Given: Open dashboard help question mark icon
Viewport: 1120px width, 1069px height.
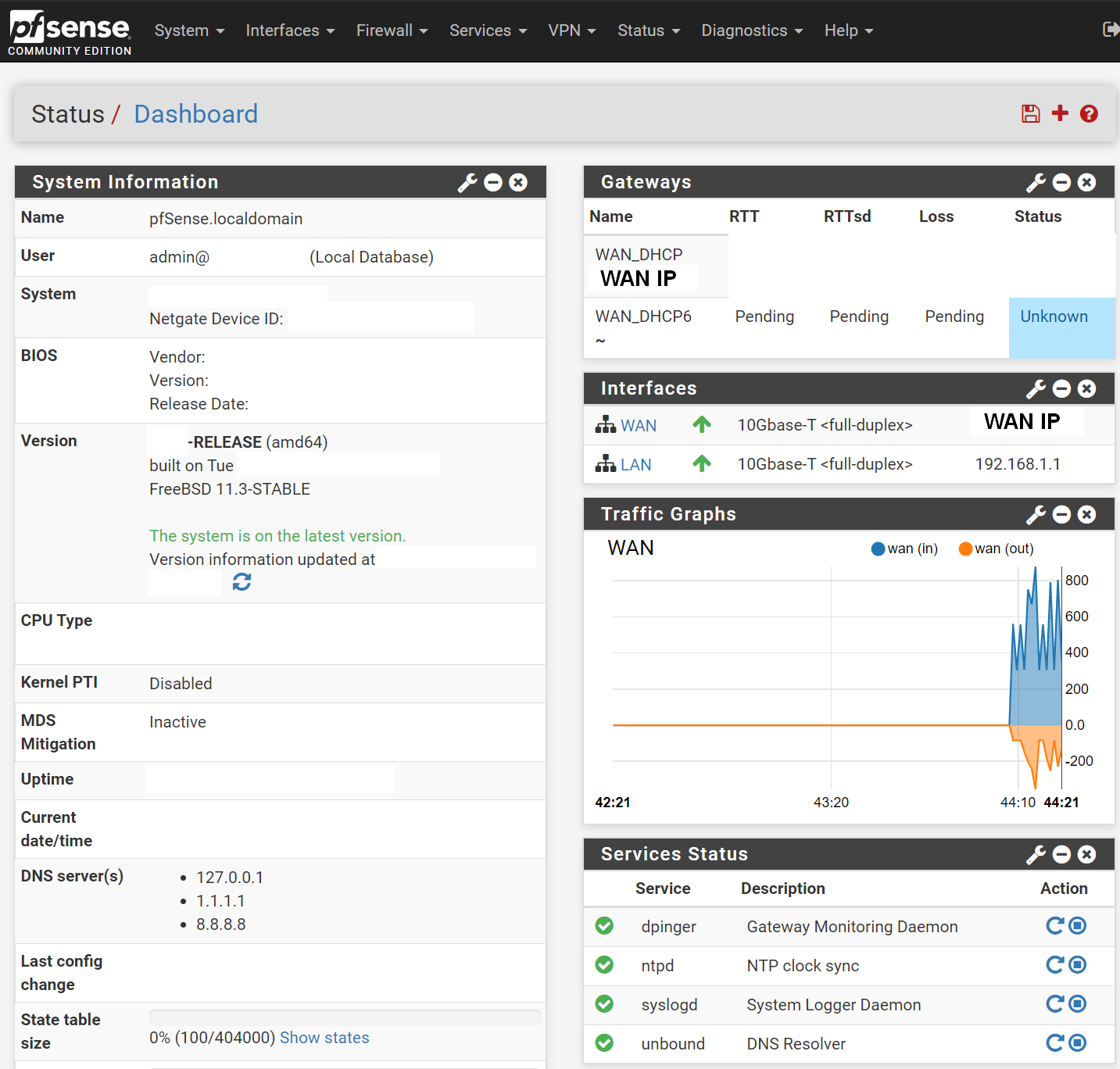Looking at the screenshot, I should click(x=1089, y=114).
